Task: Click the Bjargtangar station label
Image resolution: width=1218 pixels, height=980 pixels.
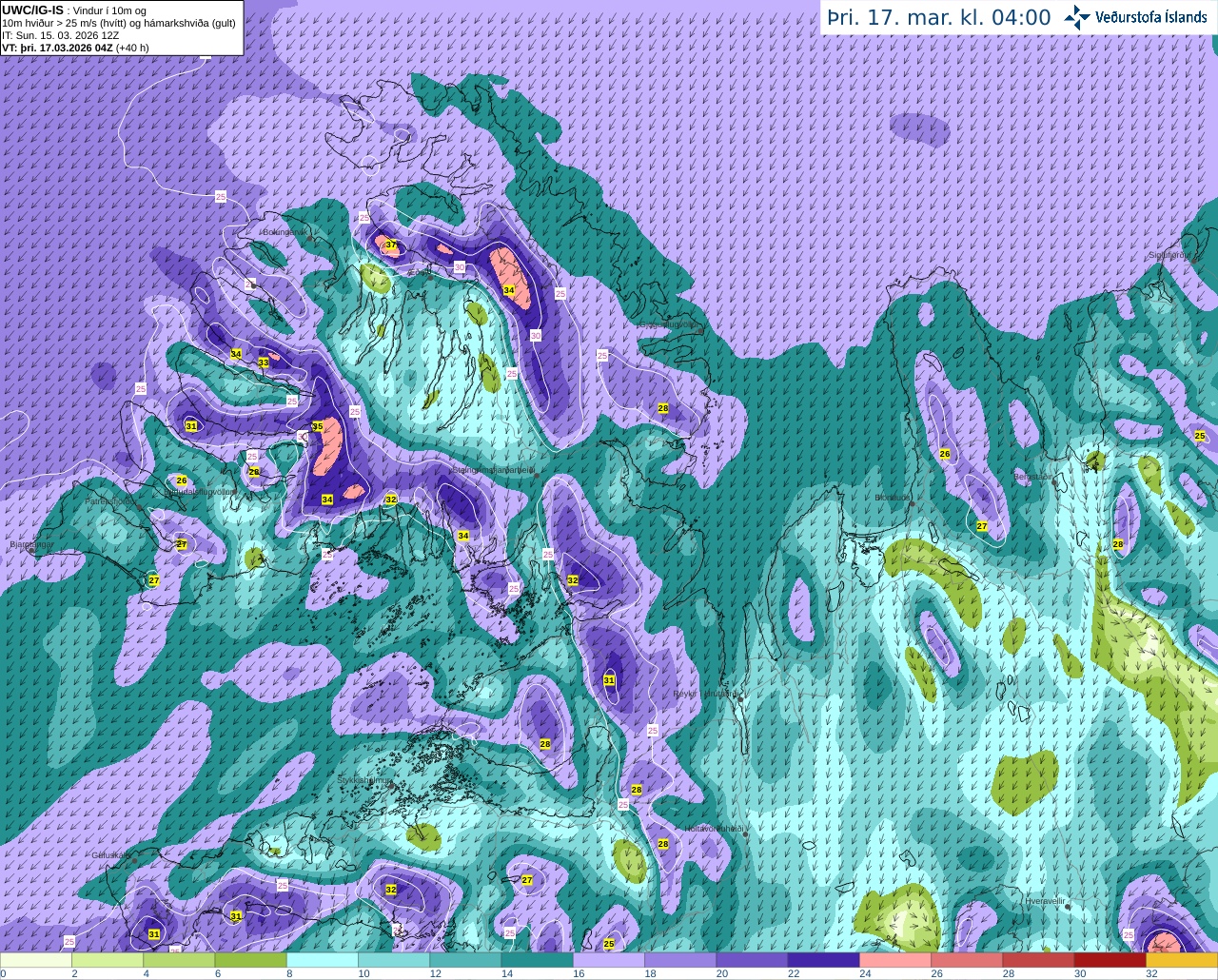Action: click(x=31, y=544)
